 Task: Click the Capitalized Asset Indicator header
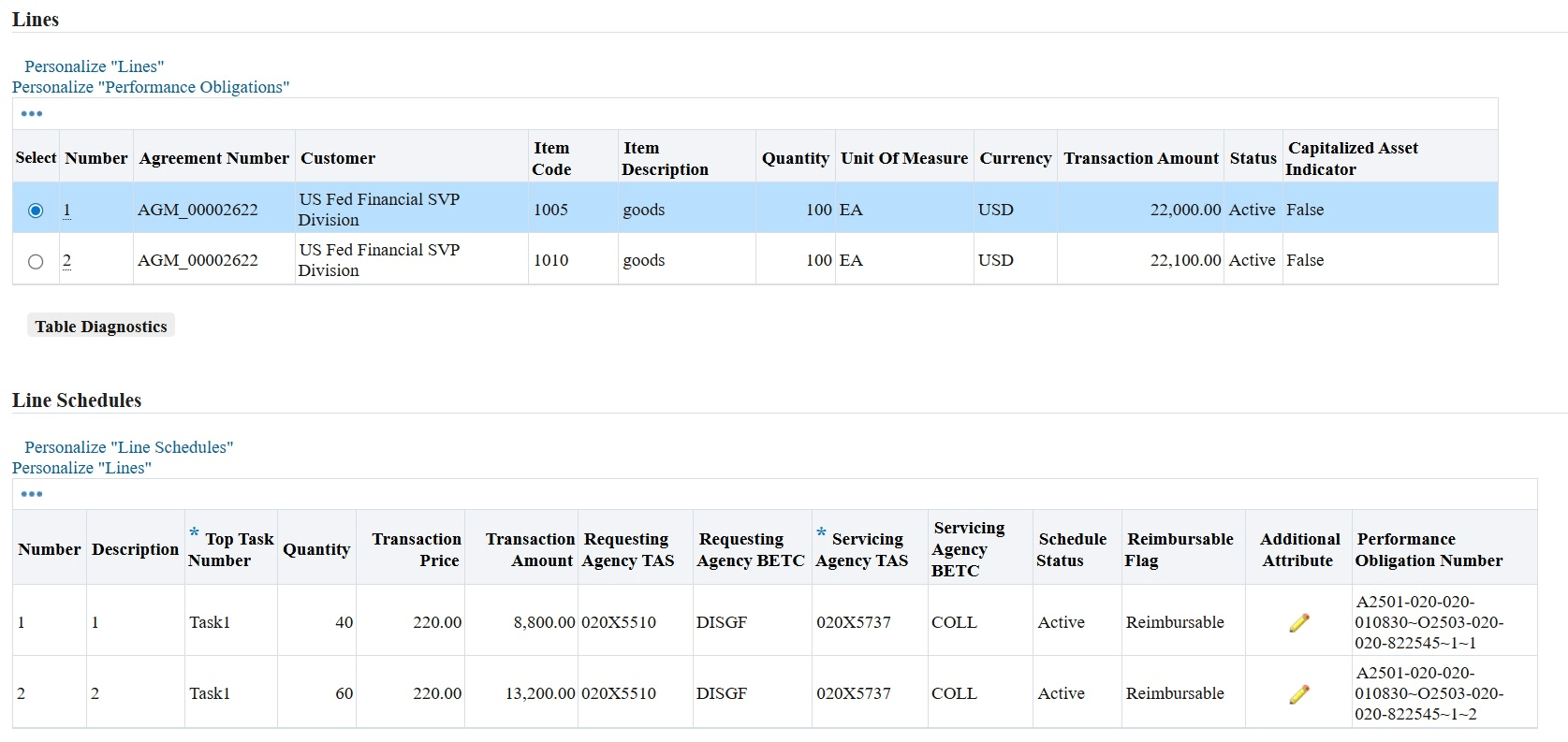click(x=1352, y=158)
